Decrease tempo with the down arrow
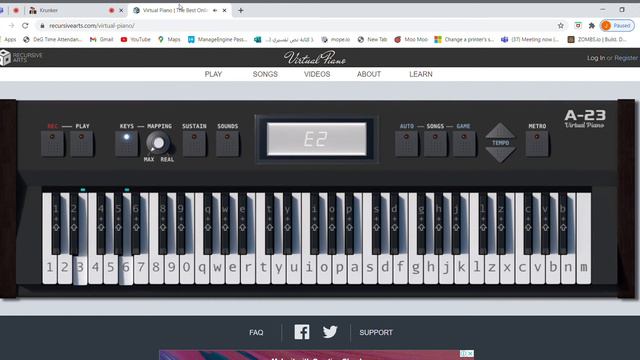Image resolution: width=640 pixels, height=360 pixels. pos(500,155)
